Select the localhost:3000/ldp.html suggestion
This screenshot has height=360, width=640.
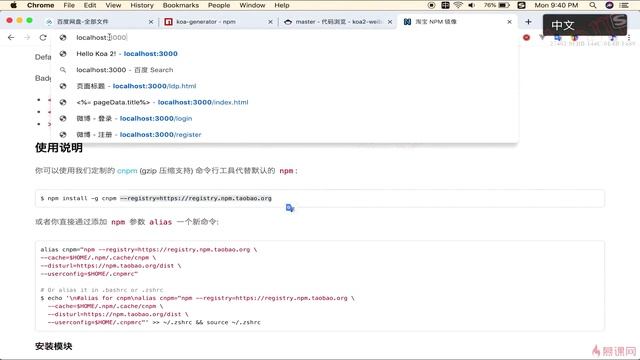point(285,86)
